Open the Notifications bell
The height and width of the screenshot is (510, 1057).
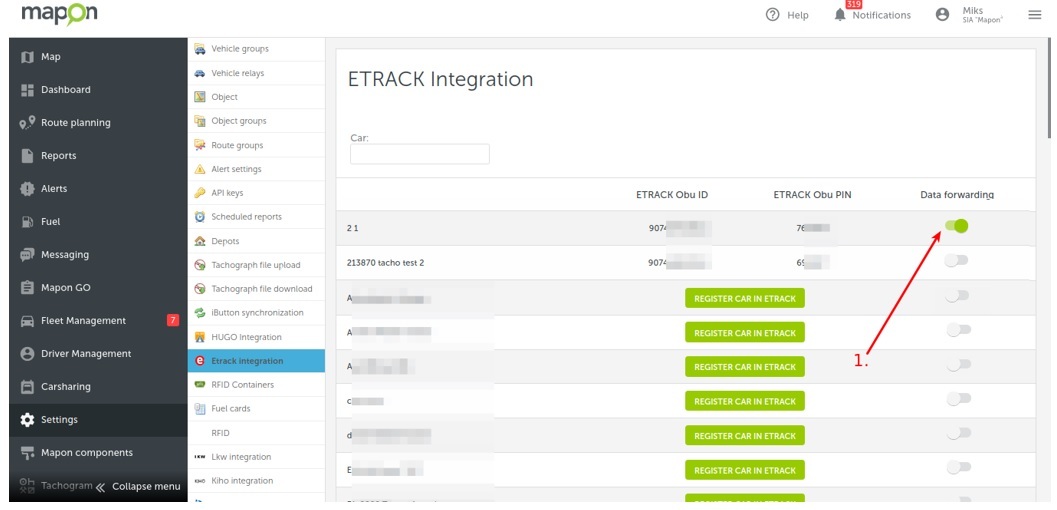point(872,15)
